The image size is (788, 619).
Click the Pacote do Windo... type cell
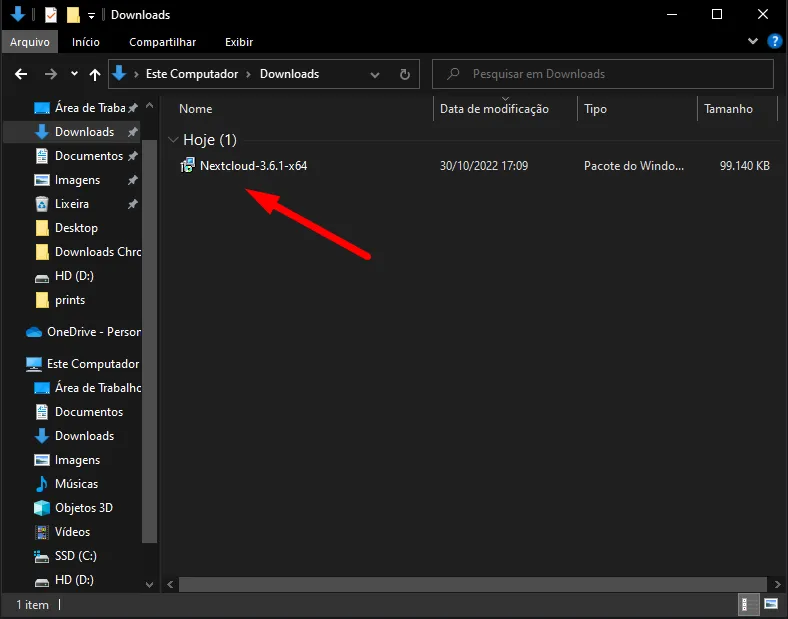[634, 166]
